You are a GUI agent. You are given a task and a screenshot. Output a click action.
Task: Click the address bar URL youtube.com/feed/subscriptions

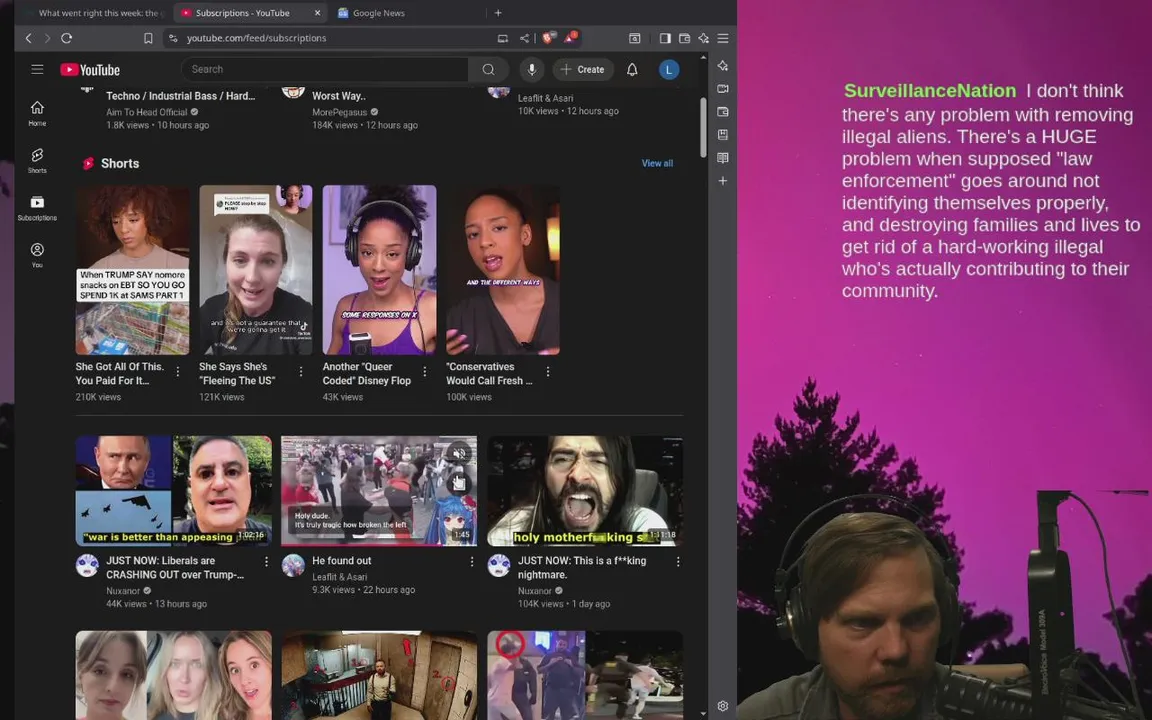click(x=256, y=38)
